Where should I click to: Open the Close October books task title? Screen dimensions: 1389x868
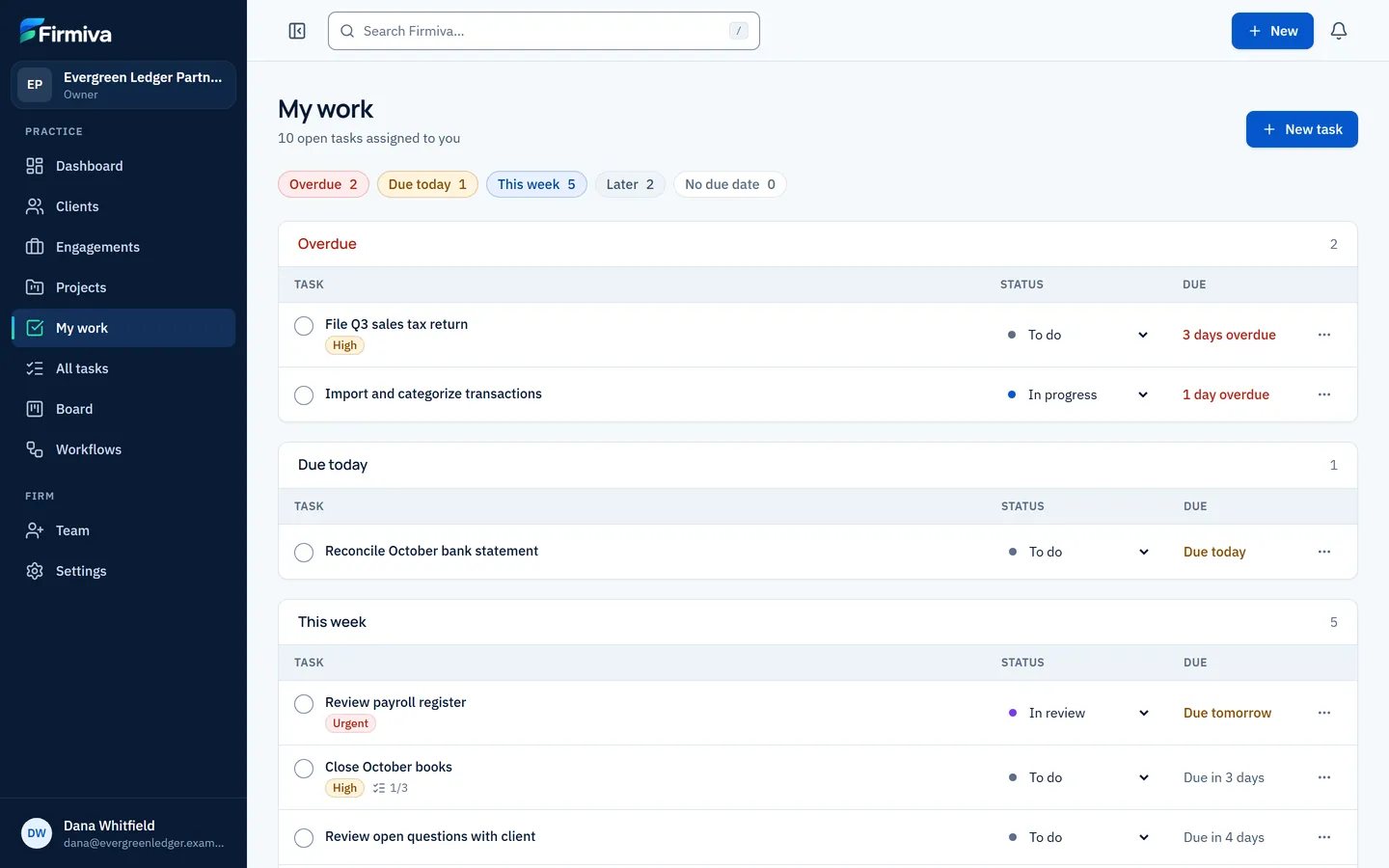tap(389, 767)
